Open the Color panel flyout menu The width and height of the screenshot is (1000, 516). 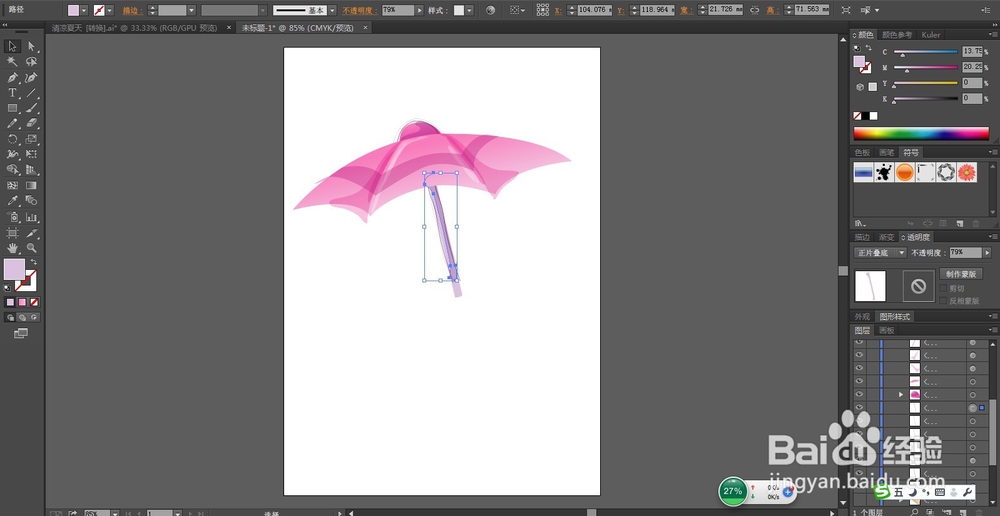click(x=993, y=34)
